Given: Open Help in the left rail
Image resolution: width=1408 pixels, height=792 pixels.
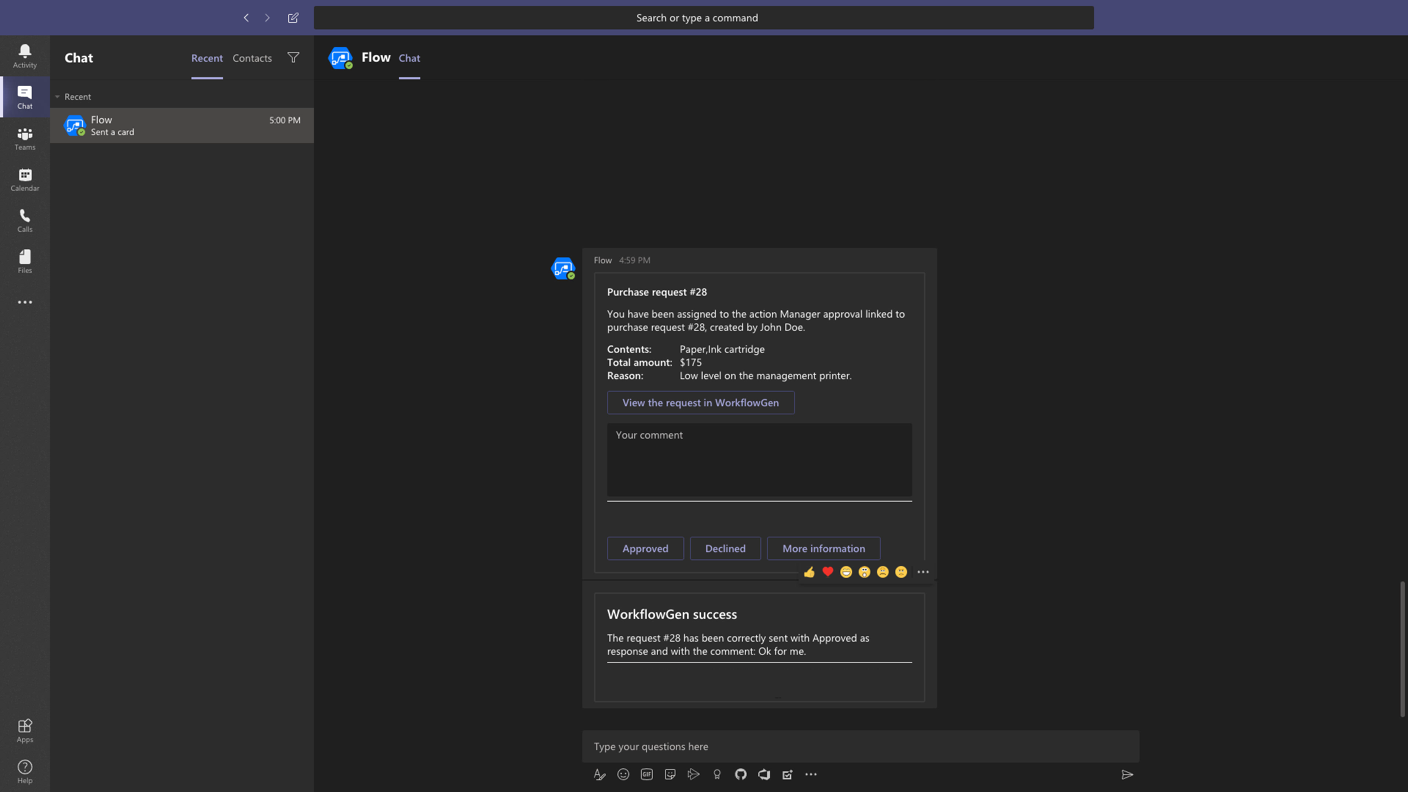Looking at the screenshot, I should (25, 771).
